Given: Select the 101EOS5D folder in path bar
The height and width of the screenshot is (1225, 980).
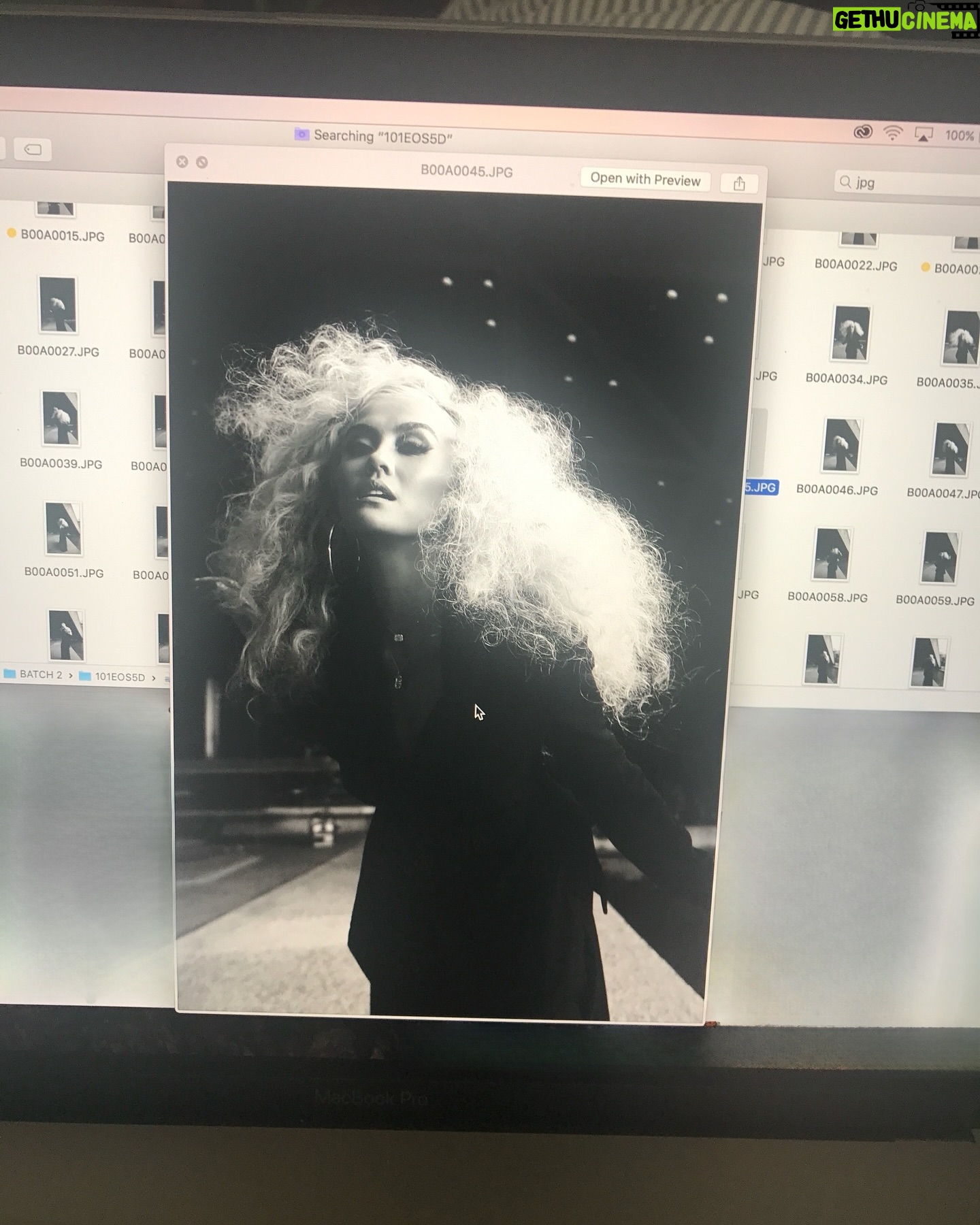Looking at the screenshot, I should pyautogui.click(x=112, y=676).
